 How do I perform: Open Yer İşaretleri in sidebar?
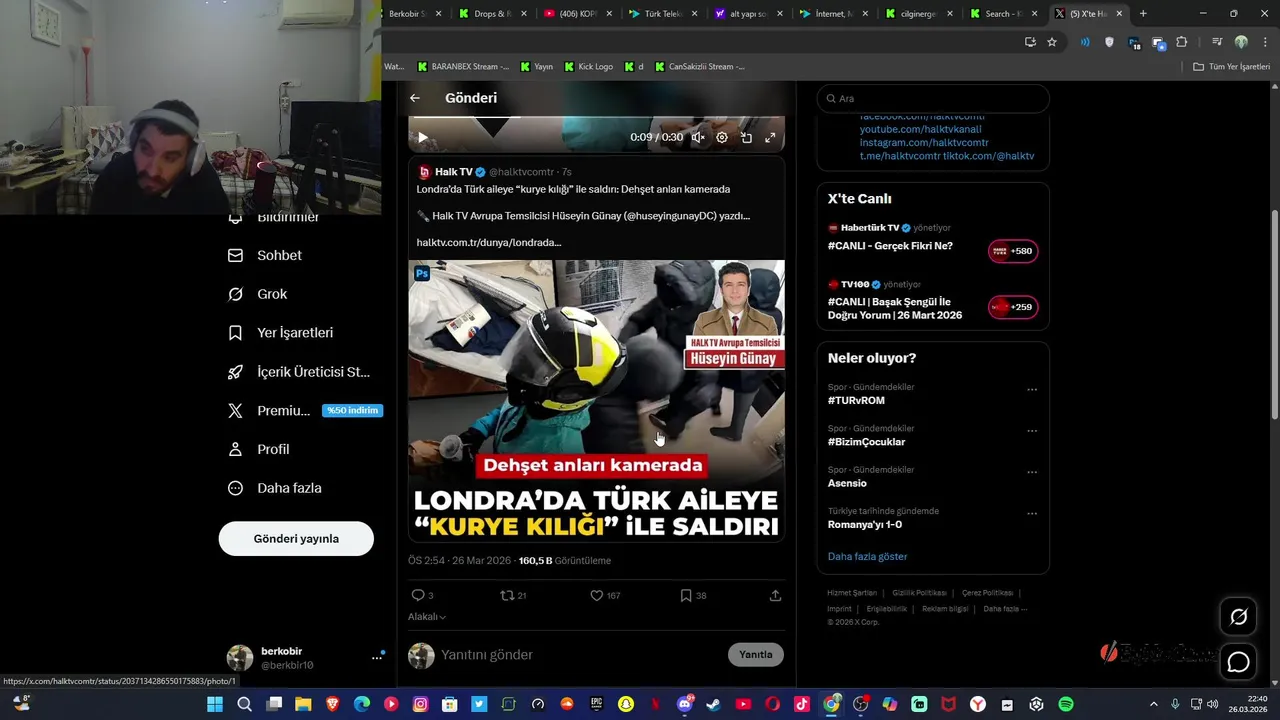coord(281,333)
